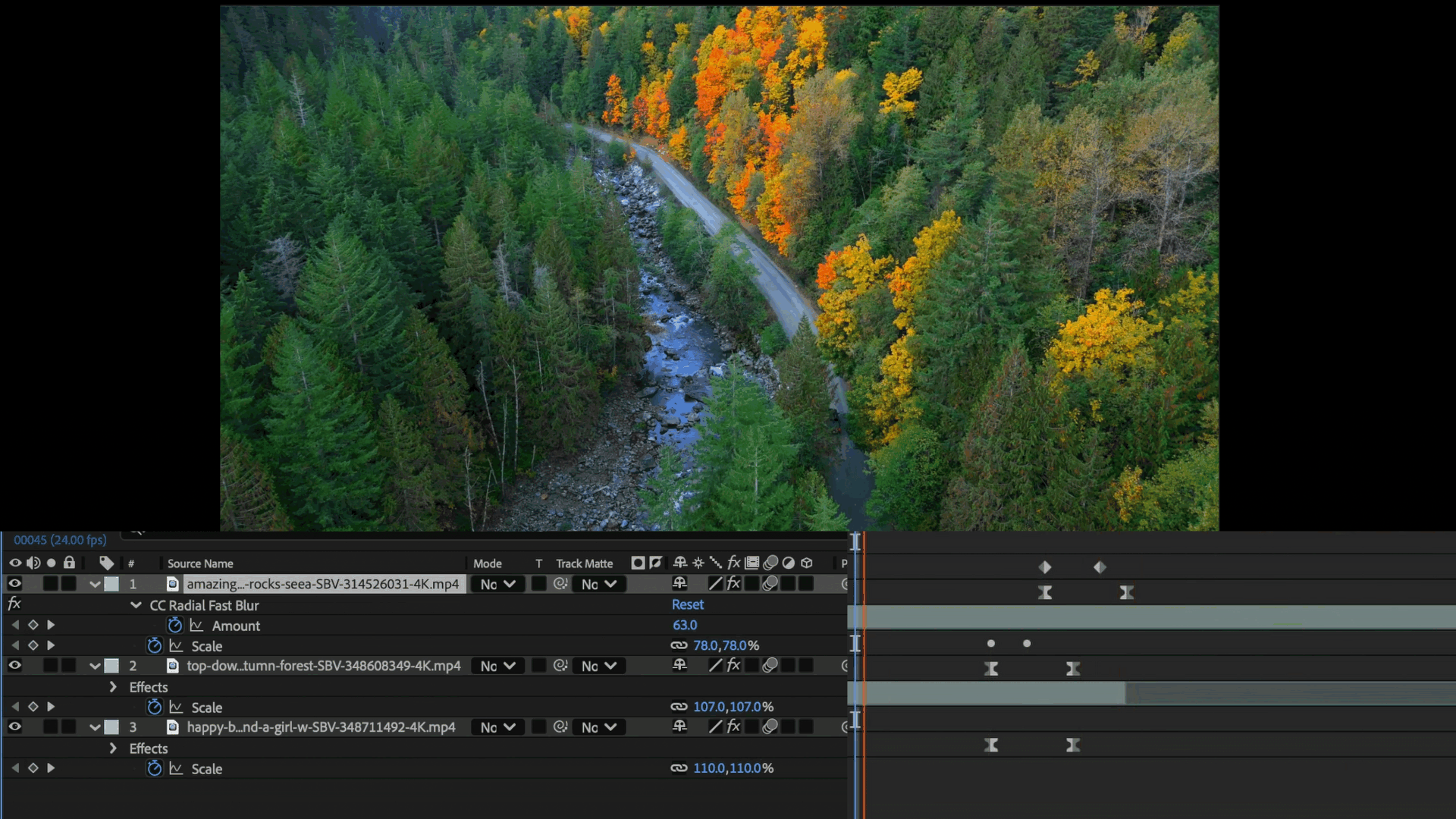Click the Reset link for CC Radial Fast Blur
The image size is (1456, 819).
coord(688,604)
